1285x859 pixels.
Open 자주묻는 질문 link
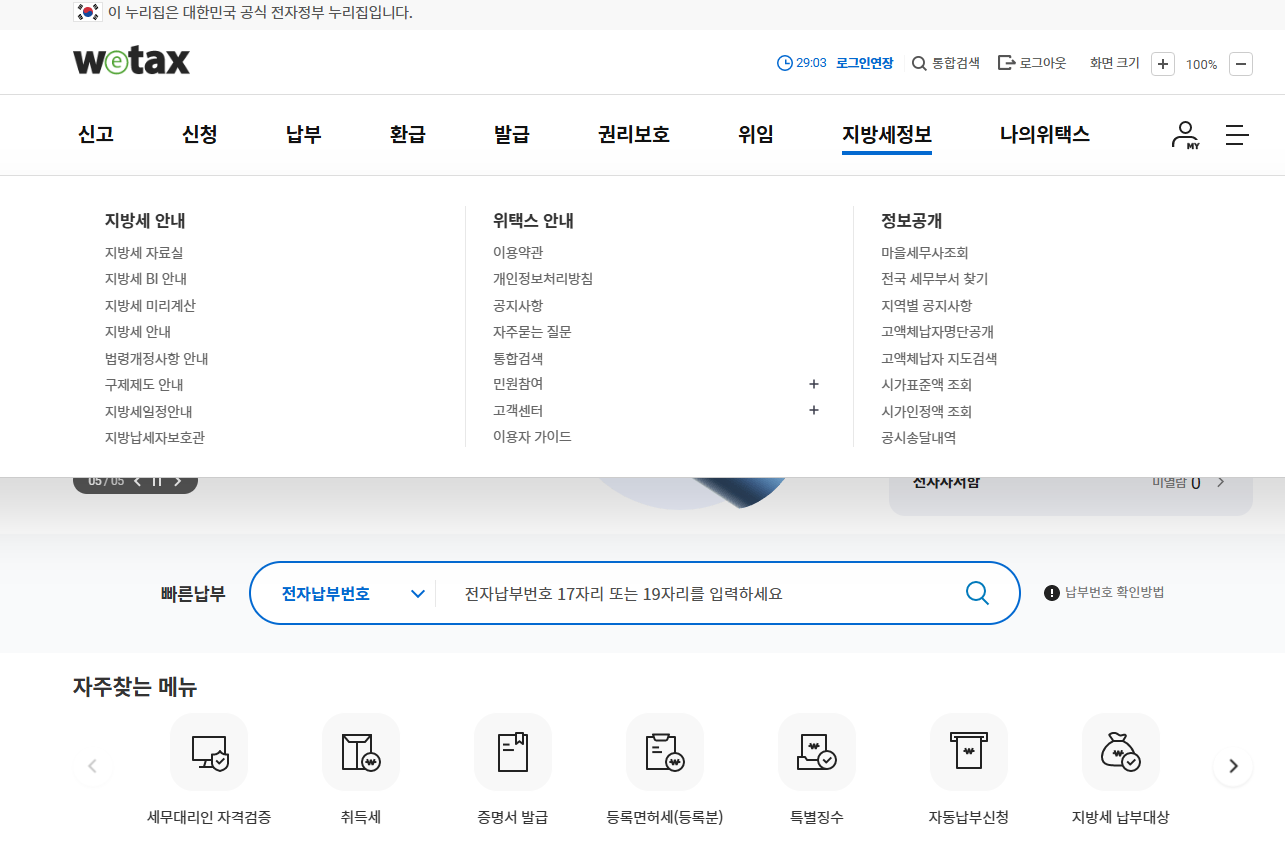[532, 332]
